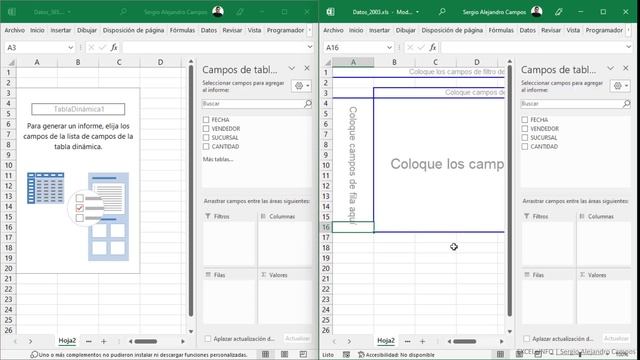The image size is (640, 360).
Task: Open the Programador tab in Datos_2003.xls
Action: [x=604, y=30]
